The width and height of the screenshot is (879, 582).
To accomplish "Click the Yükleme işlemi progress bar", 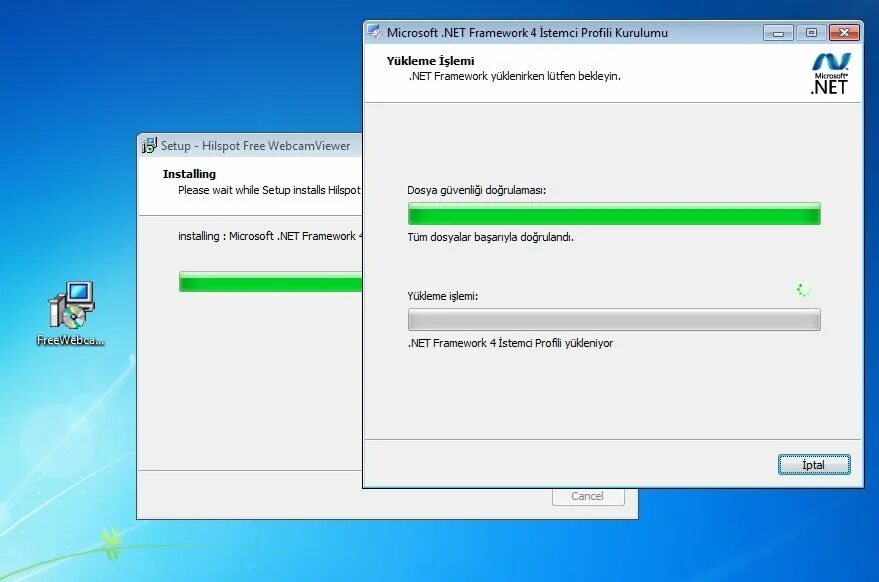I will tap(613, 319).
